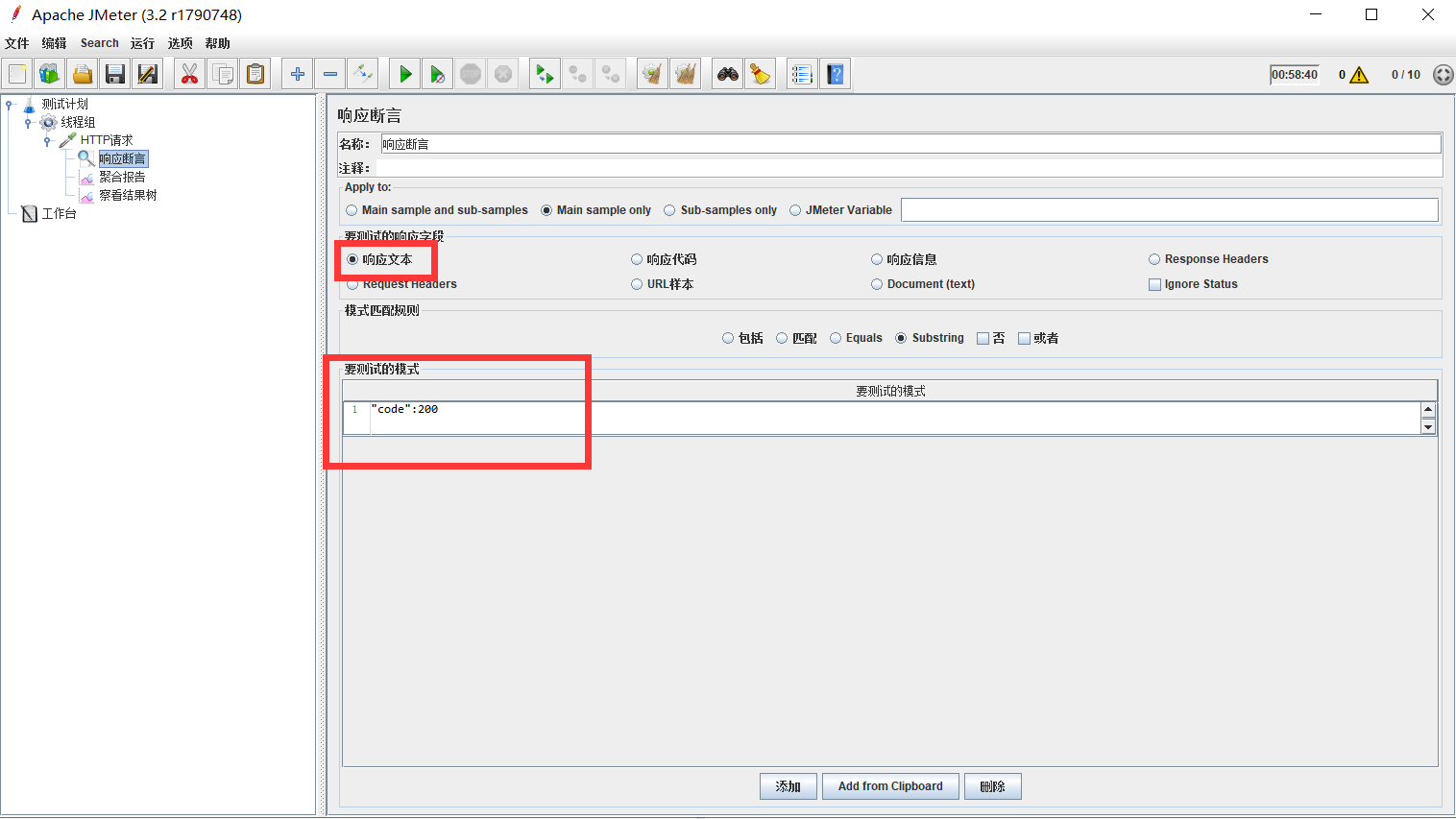This screenshot has height=819, width=1456.
Task: Click the Paste clipboard icon
Action: pos(255,74)
